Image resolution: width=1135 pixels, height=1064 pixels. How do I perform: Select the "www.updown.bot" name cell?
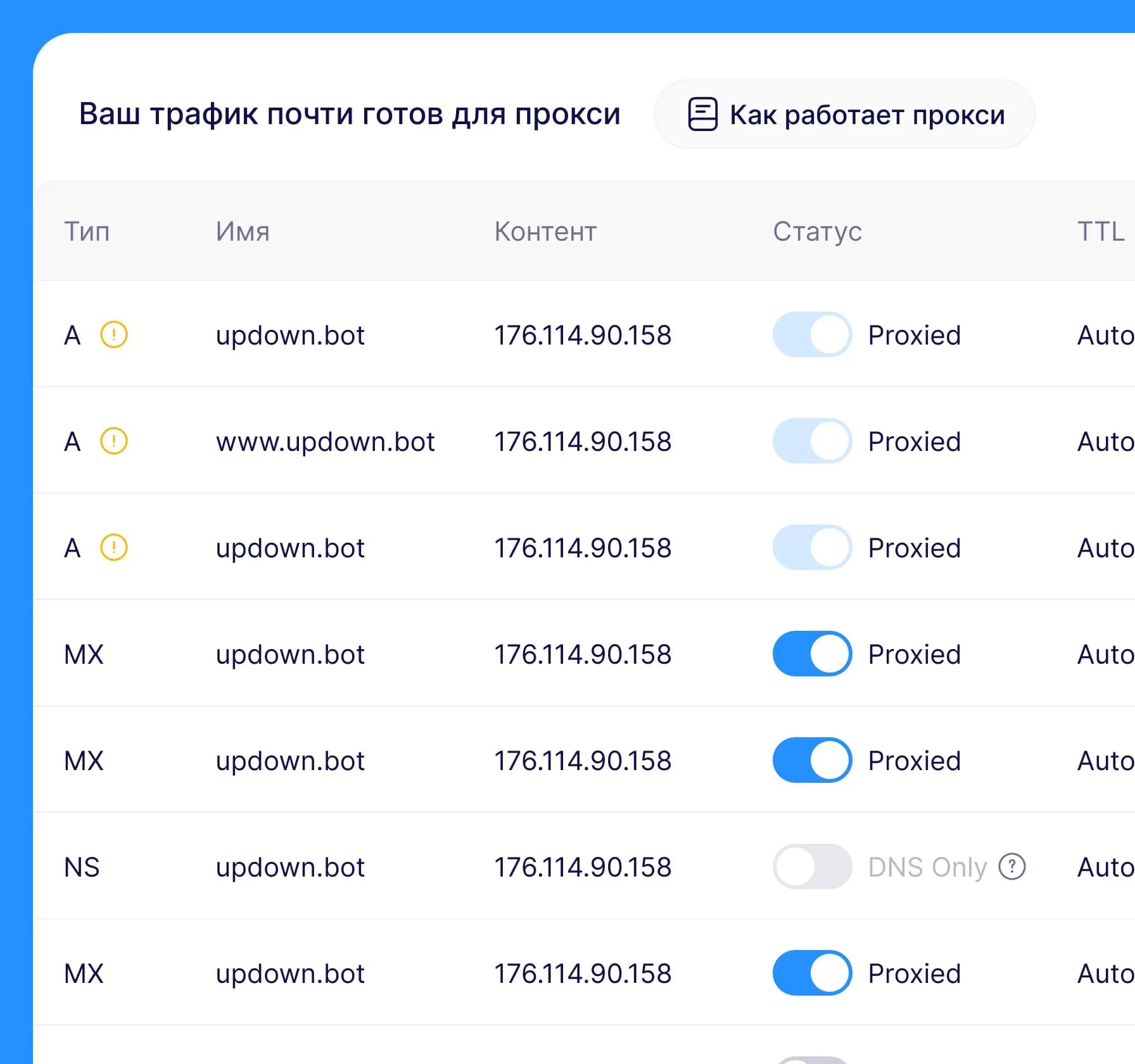point(325,441)
